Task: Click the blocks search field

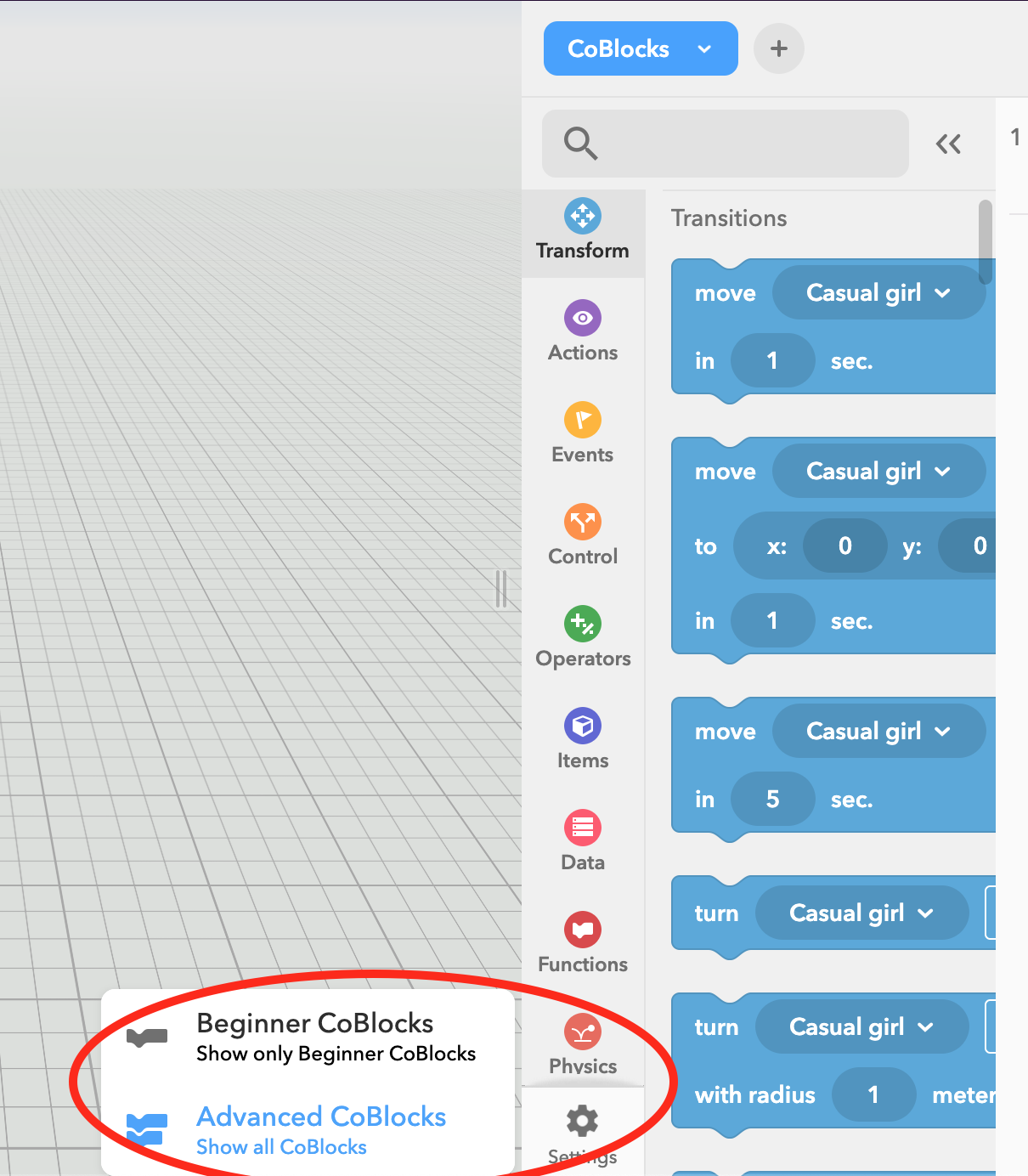Action: pyautogui.click(x=726, y=144)
